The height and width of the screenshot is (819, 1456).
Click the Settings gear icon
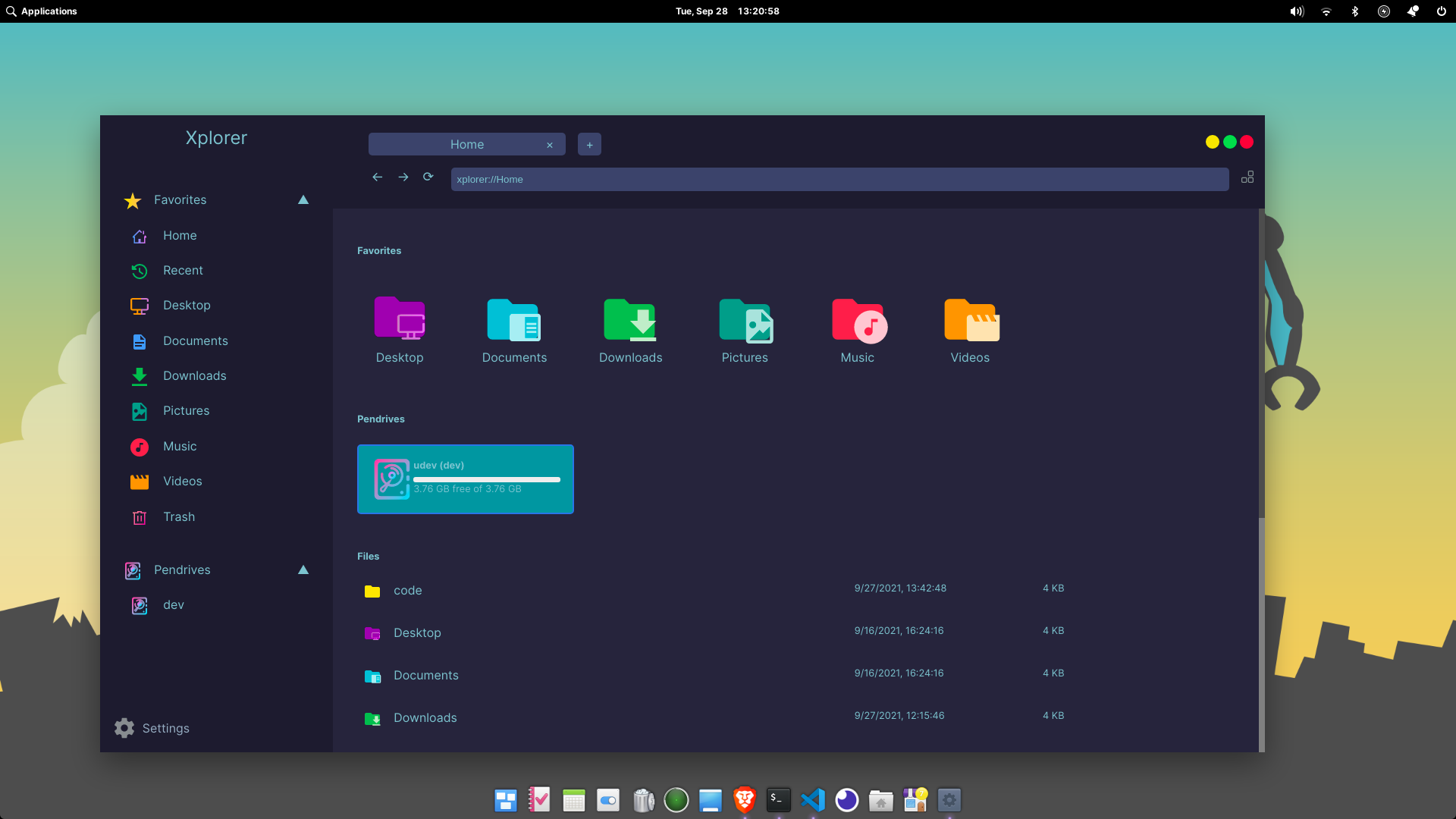(124, 728)
